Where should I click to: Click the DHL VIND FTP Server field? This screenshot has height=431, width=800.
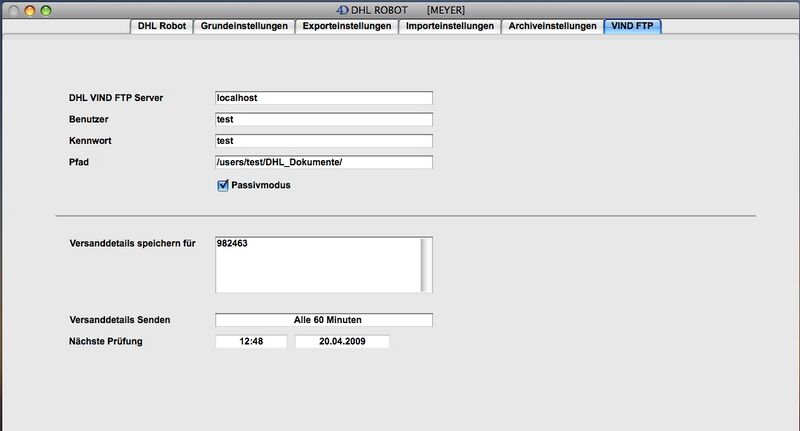(323, 98)
